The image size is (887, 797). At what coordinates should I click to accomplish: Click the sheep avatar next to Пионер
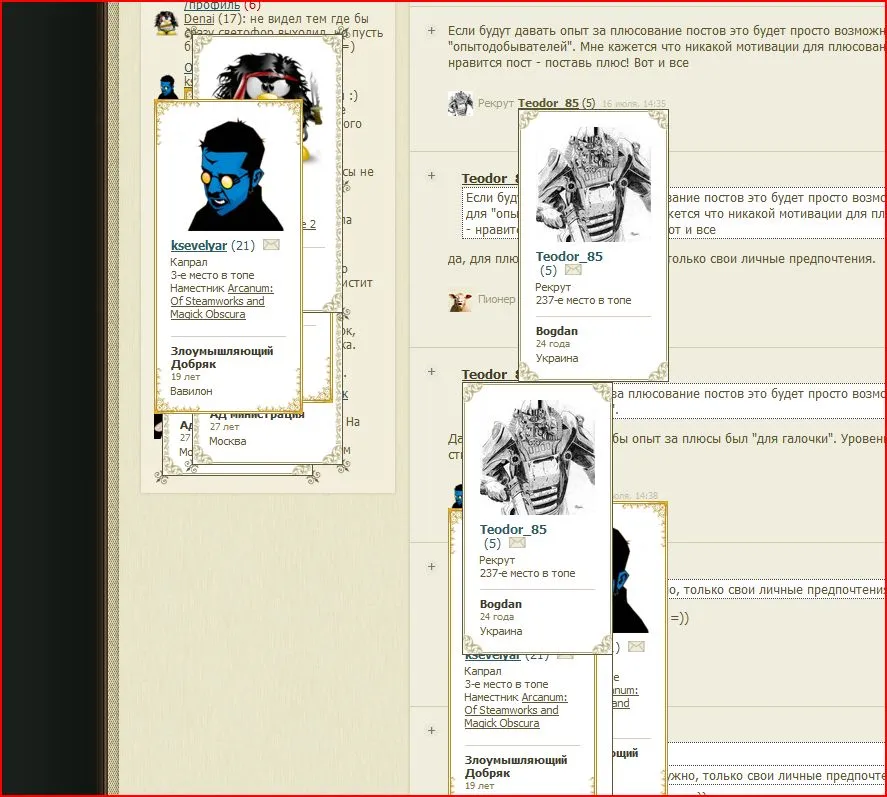460,300
